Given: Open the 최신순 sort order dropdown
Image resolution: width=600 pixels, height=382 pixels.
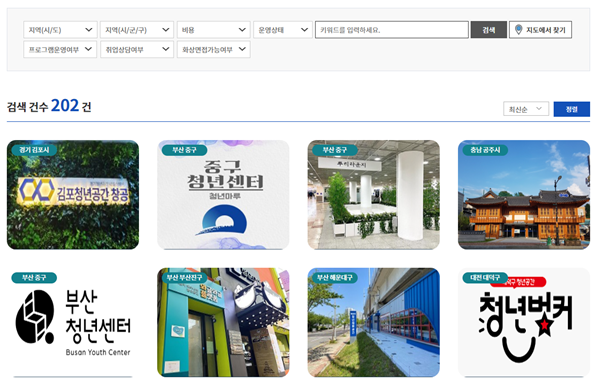Looking at the screenshot, I should tap(526, 109).
